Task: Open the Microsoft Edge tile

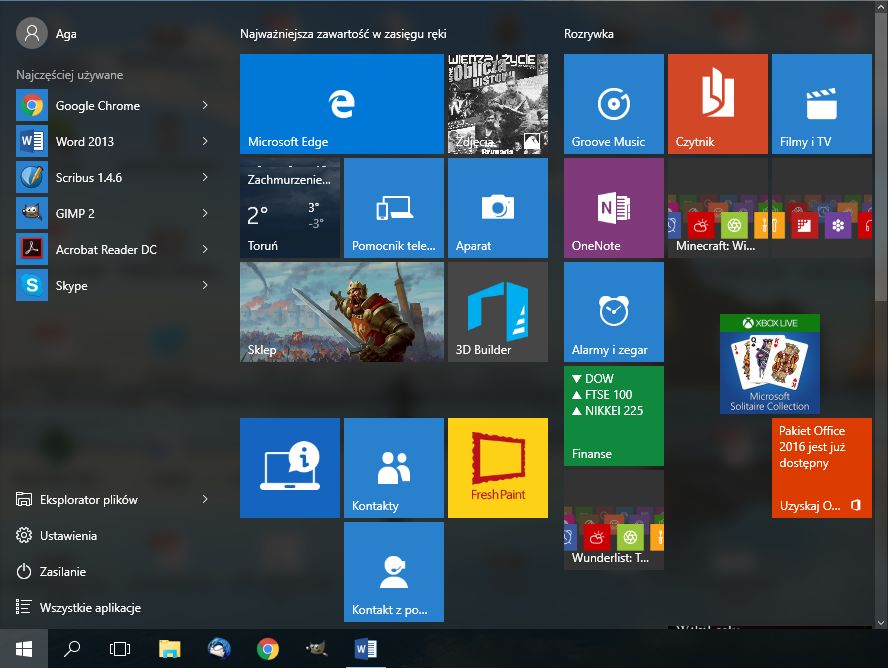Action: tap(341, 103)
